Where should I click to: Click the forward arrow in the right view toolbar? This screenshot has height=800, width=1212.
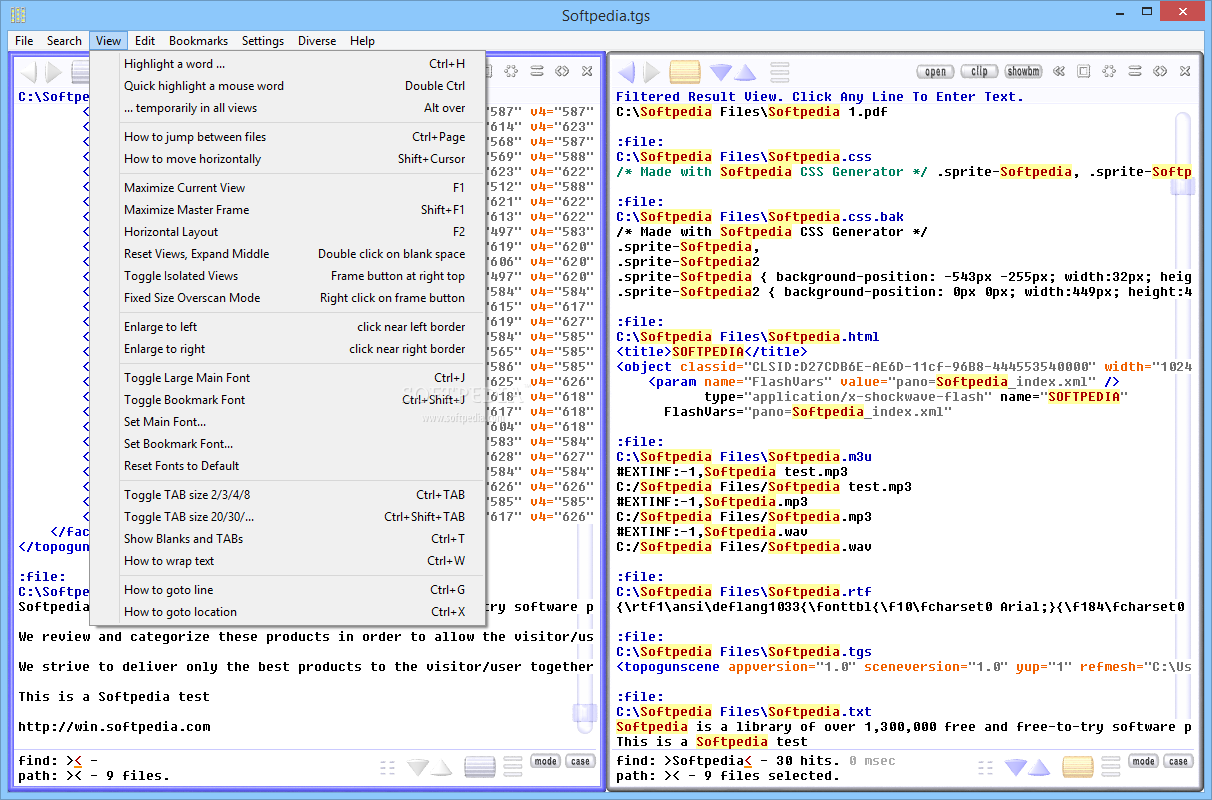point(652,72)
